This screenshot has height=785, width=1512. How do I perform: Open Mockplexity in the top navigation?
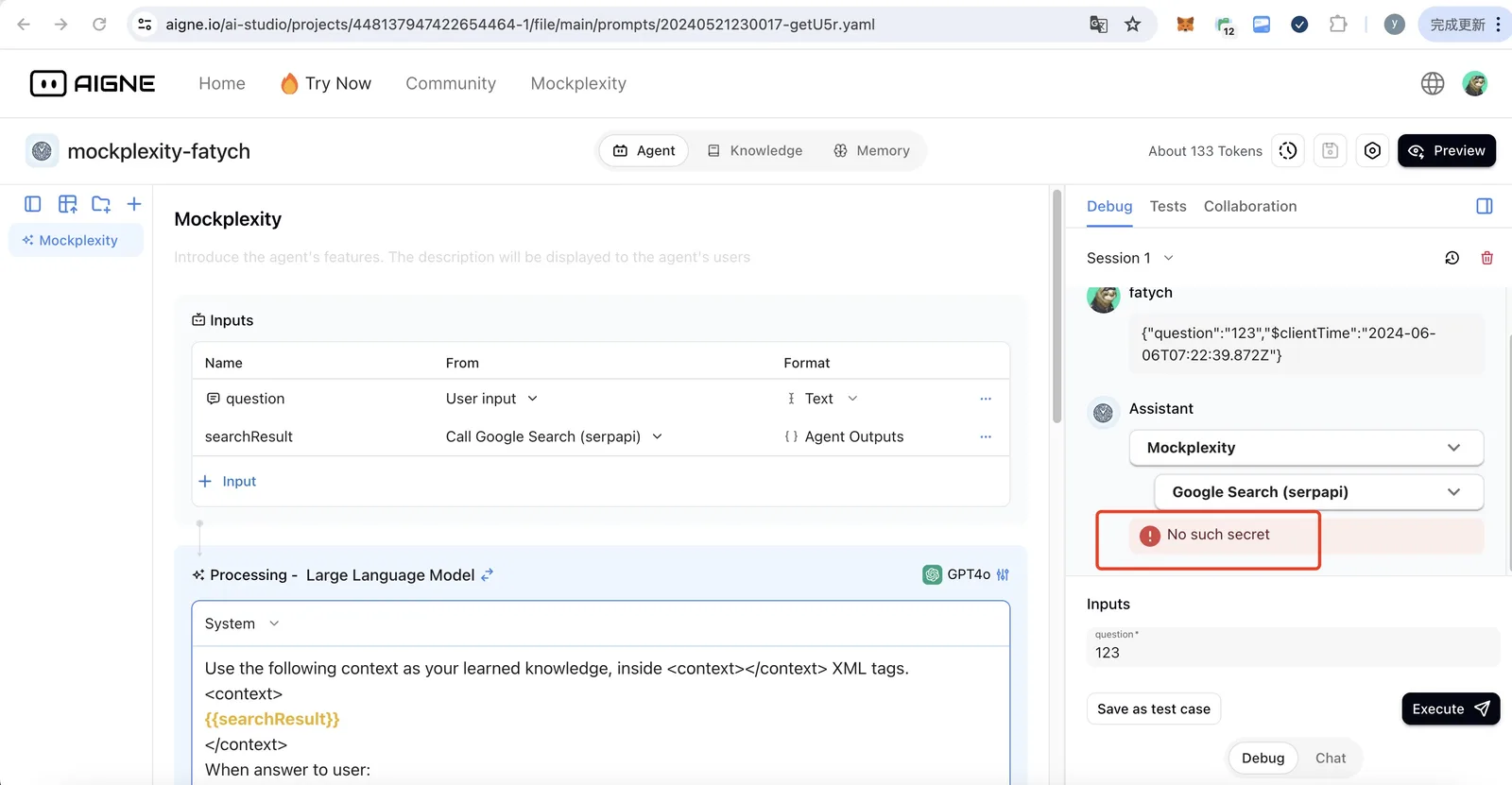pos(578,83)
